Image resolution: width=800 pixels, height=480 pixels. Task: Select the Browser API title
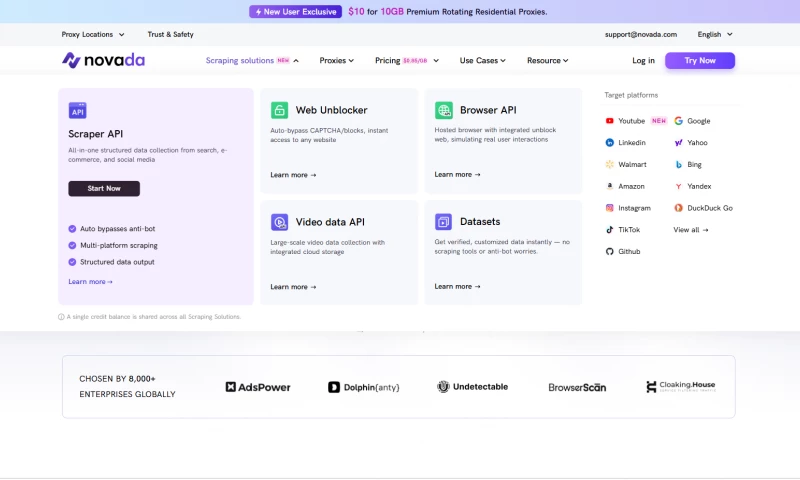click(488, 110)
